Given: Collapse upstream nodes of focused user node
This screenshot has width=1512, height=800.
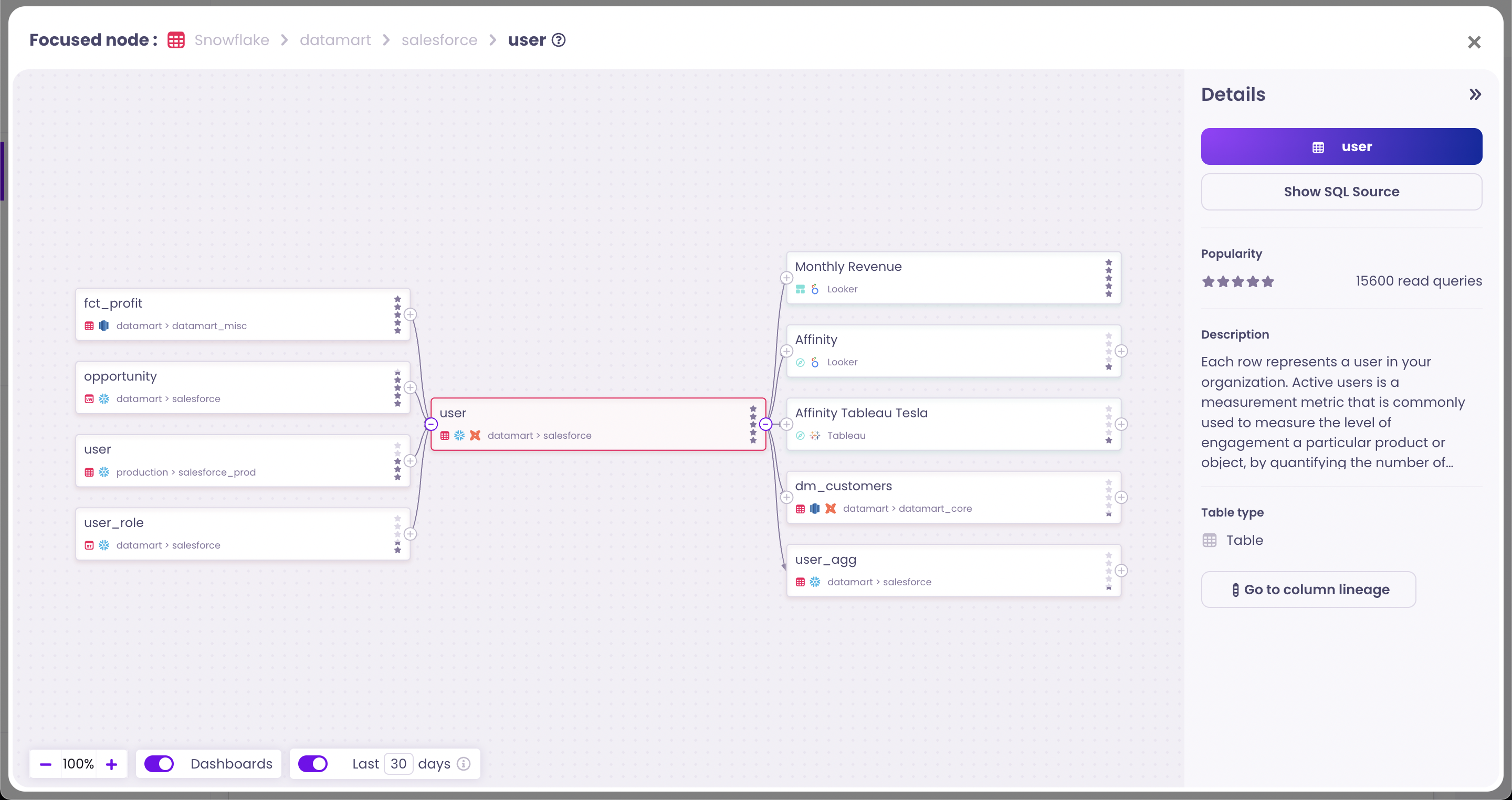Looking at the screenshot, I should click(x=431, y=424).
